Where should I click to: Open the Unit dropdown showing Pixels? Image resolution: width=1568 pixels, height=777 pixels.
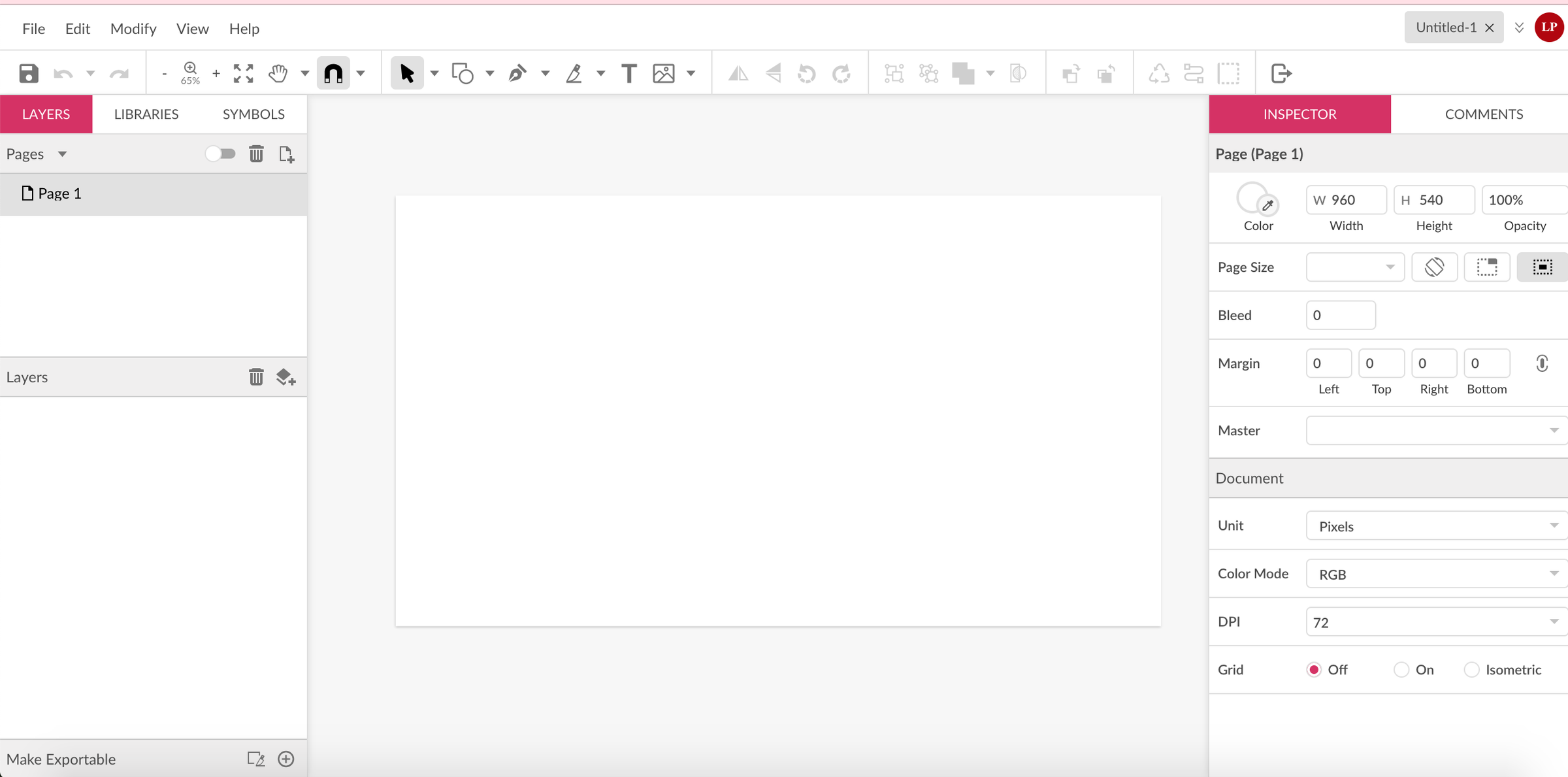pos(1435,526)
